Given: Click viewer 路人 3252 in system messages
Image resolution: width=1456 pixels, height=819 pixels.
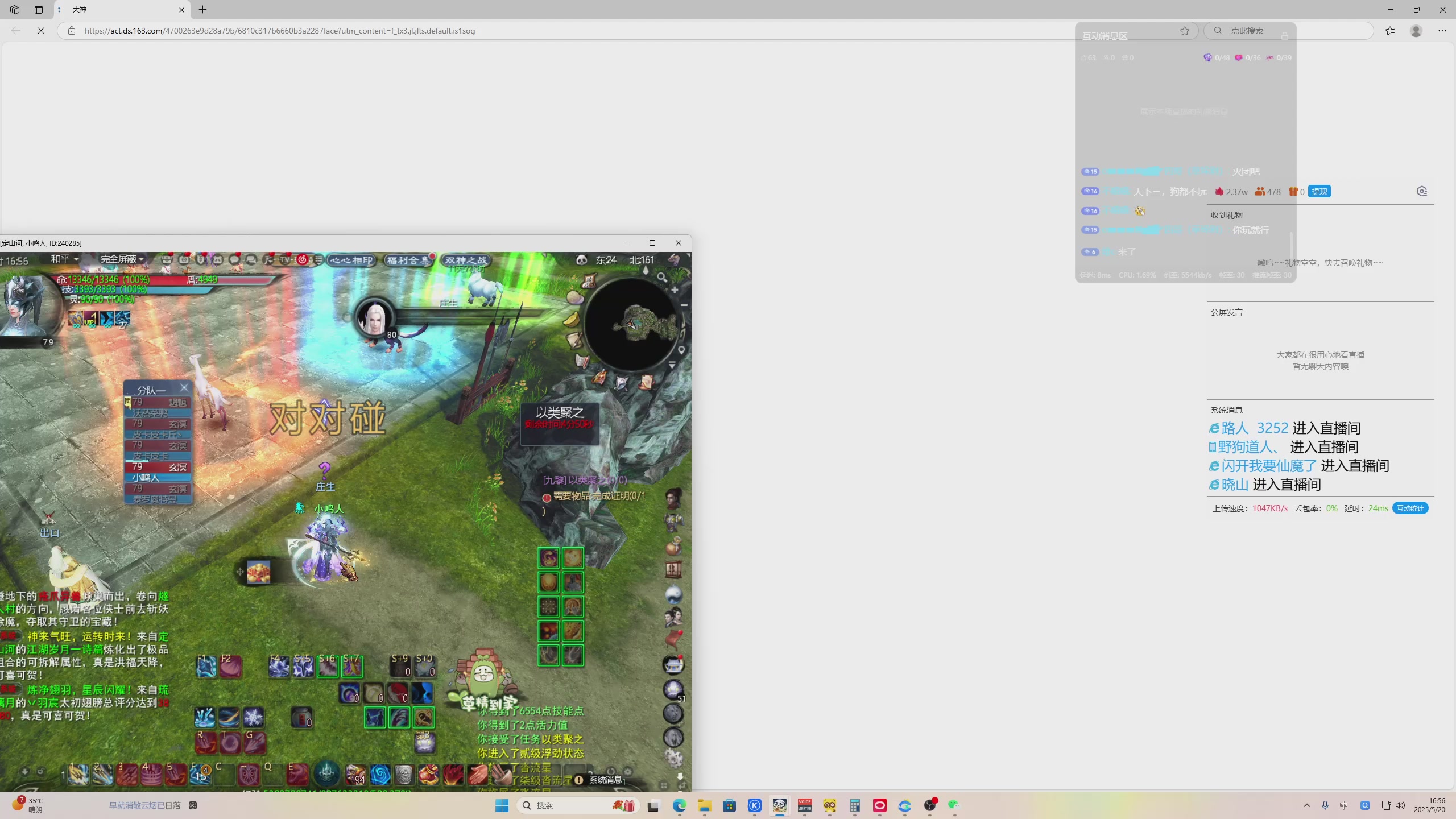Looking at the screenshot, I should pos(1255,428).
